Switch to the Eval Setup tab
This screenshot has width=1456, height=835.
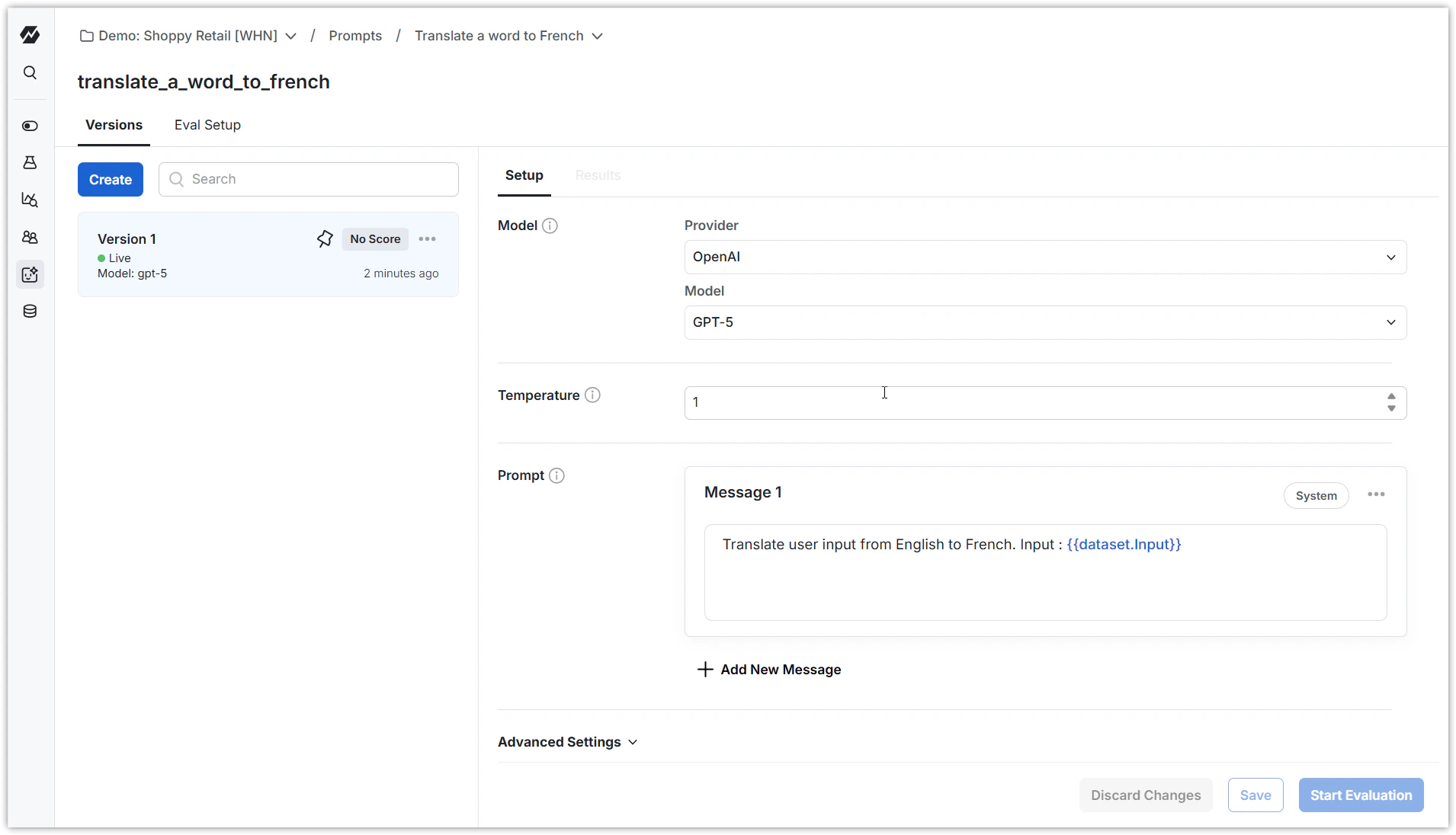point(207,125)
